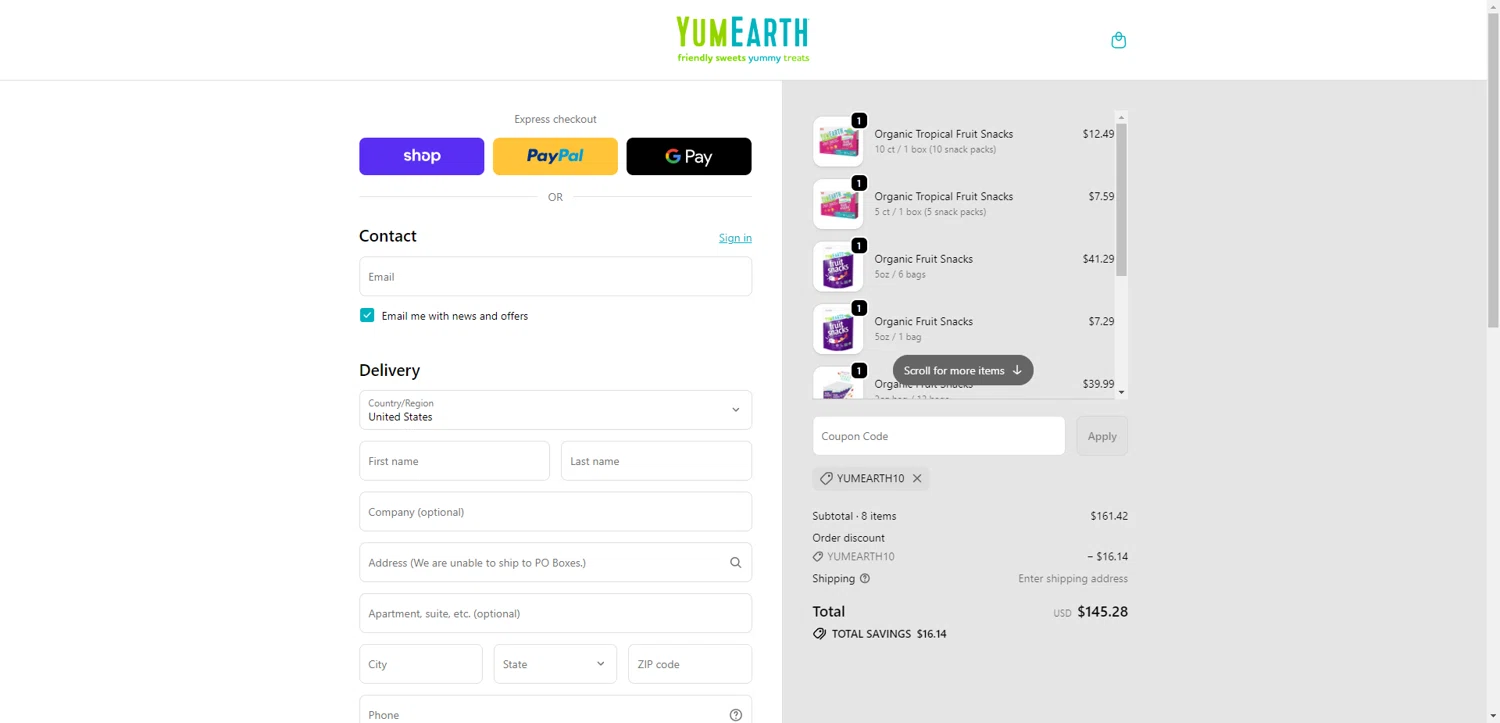
Task: Pay with Shop Pay express button
Action: [x=422, y=156]
